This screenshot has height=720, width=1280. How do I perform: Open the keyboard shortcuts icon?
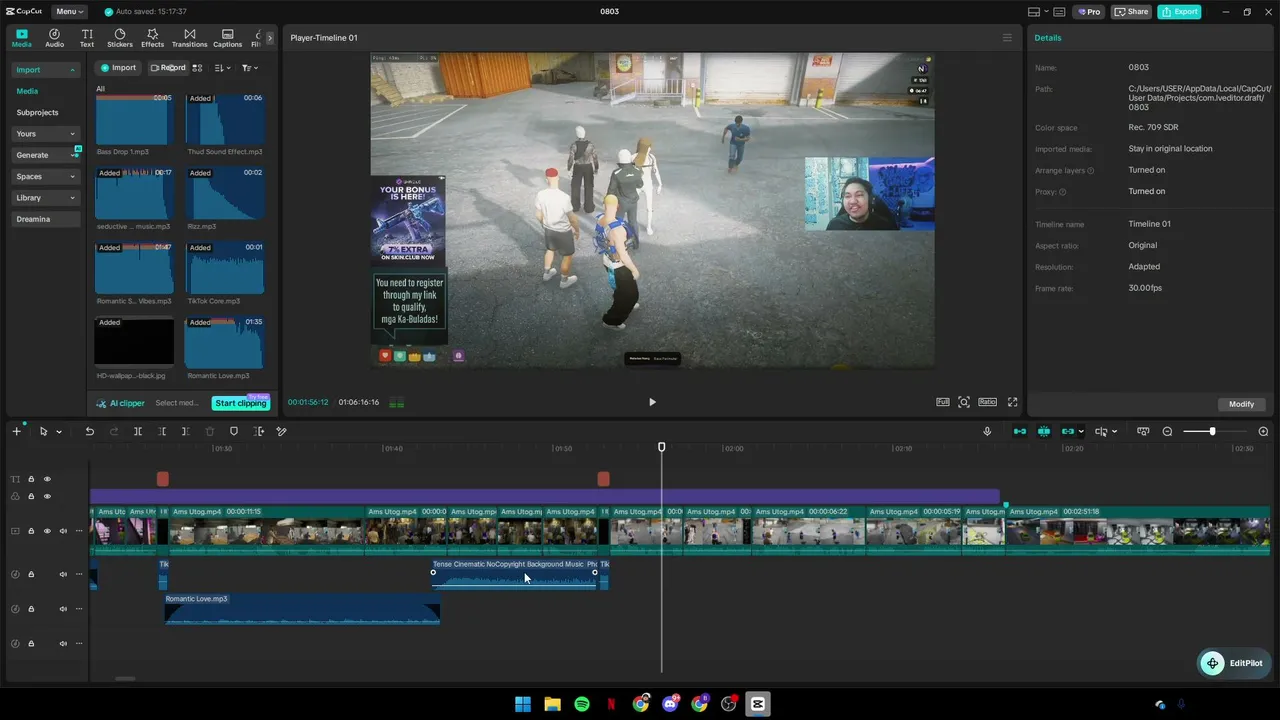[x=1060, y=12]
